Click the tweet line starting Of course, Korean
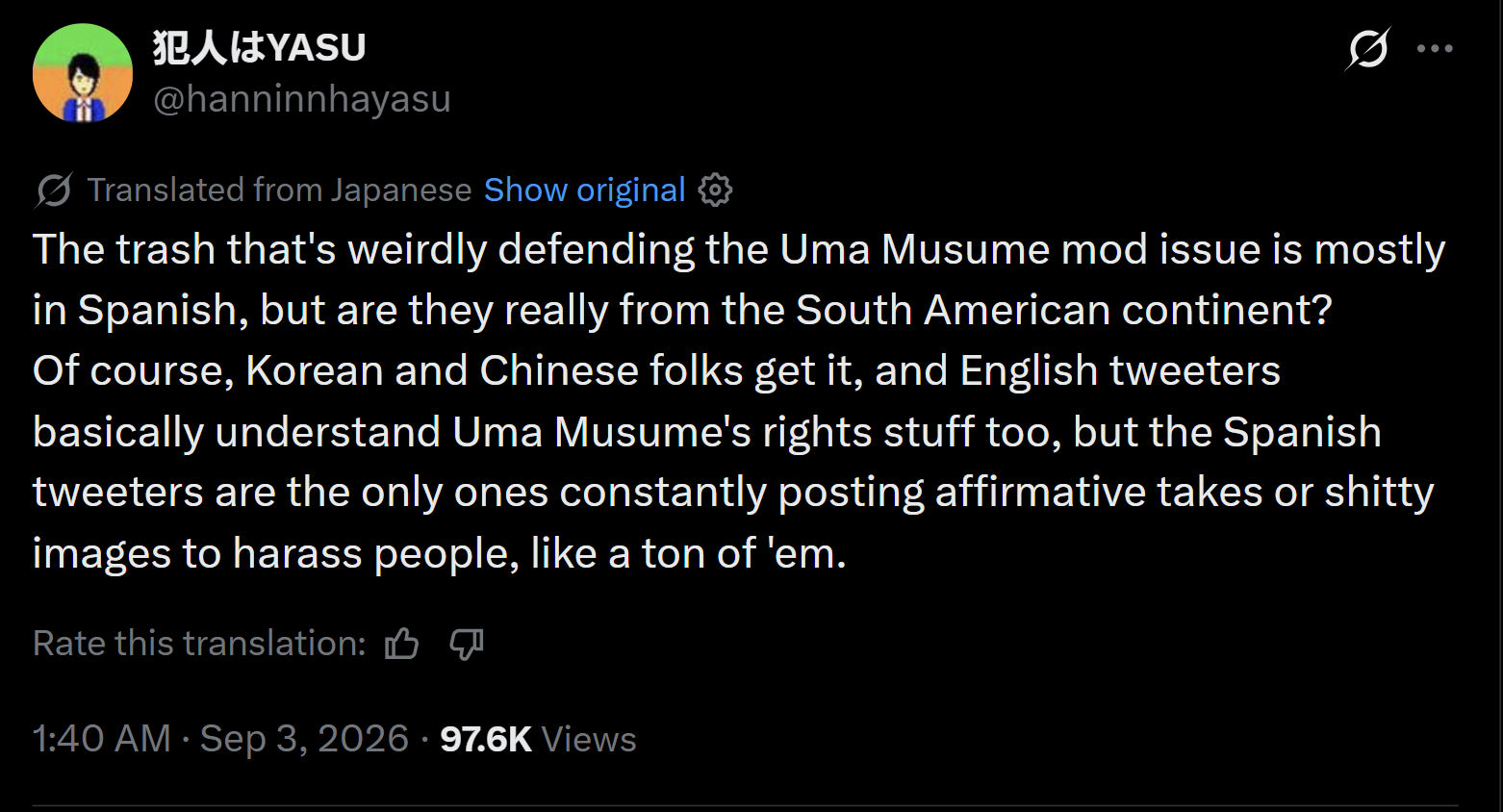The image size is (1503, 812). point(657,370)
